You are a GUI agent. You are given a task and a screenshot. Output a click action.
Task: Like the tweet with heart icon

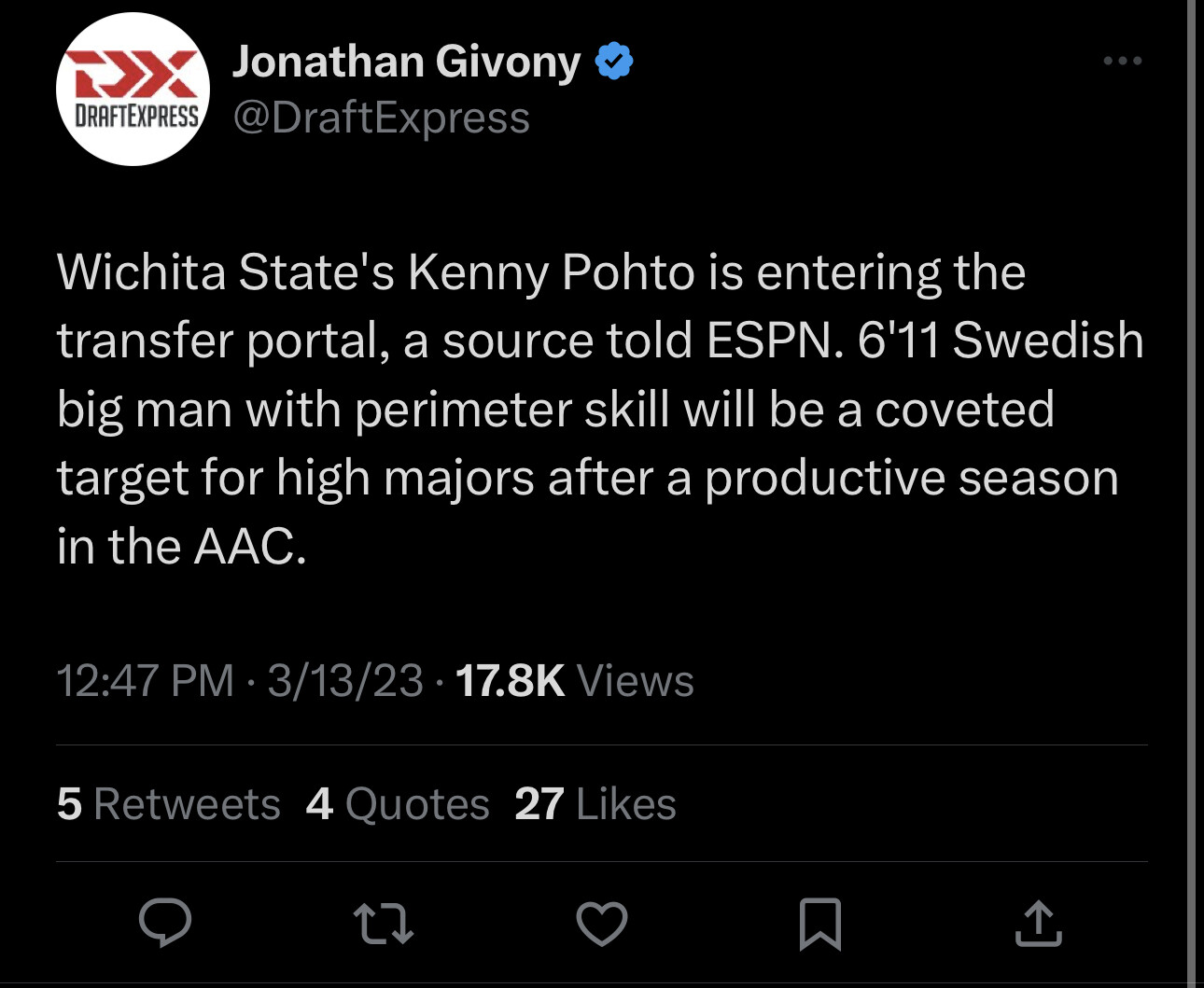click(601, 924)
